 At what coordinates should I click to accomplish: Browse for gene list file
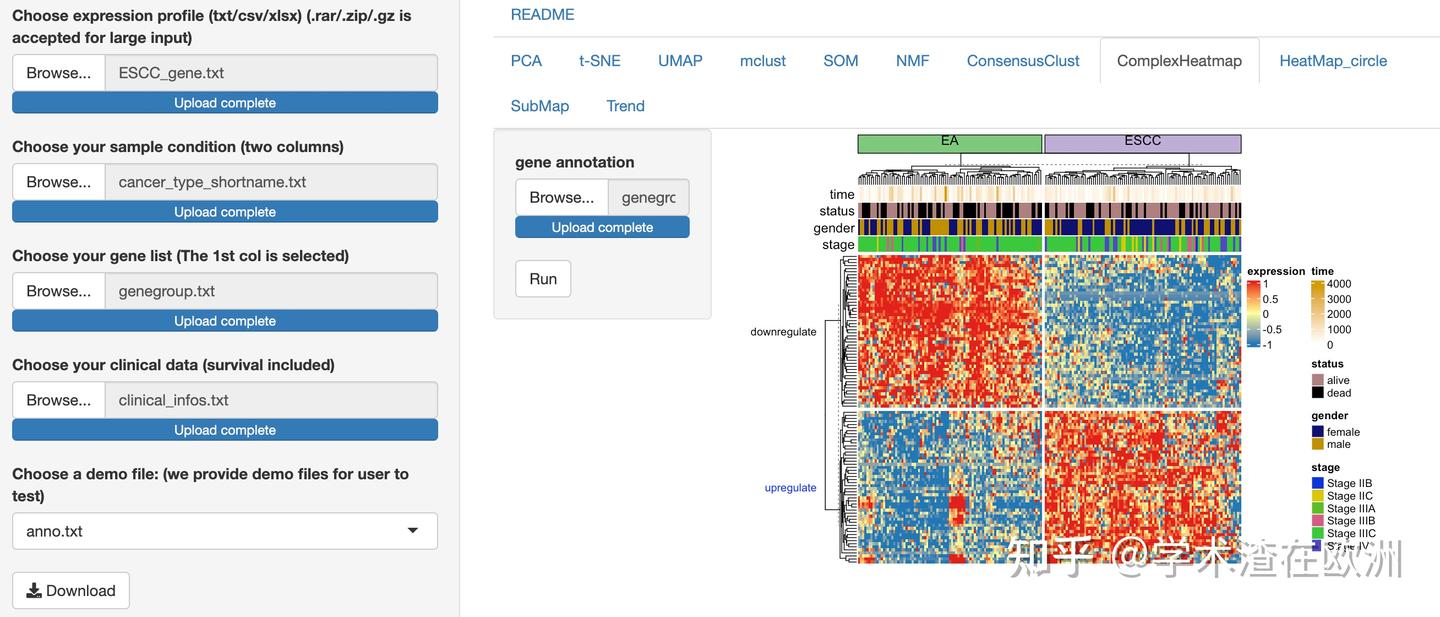[59, 291]
